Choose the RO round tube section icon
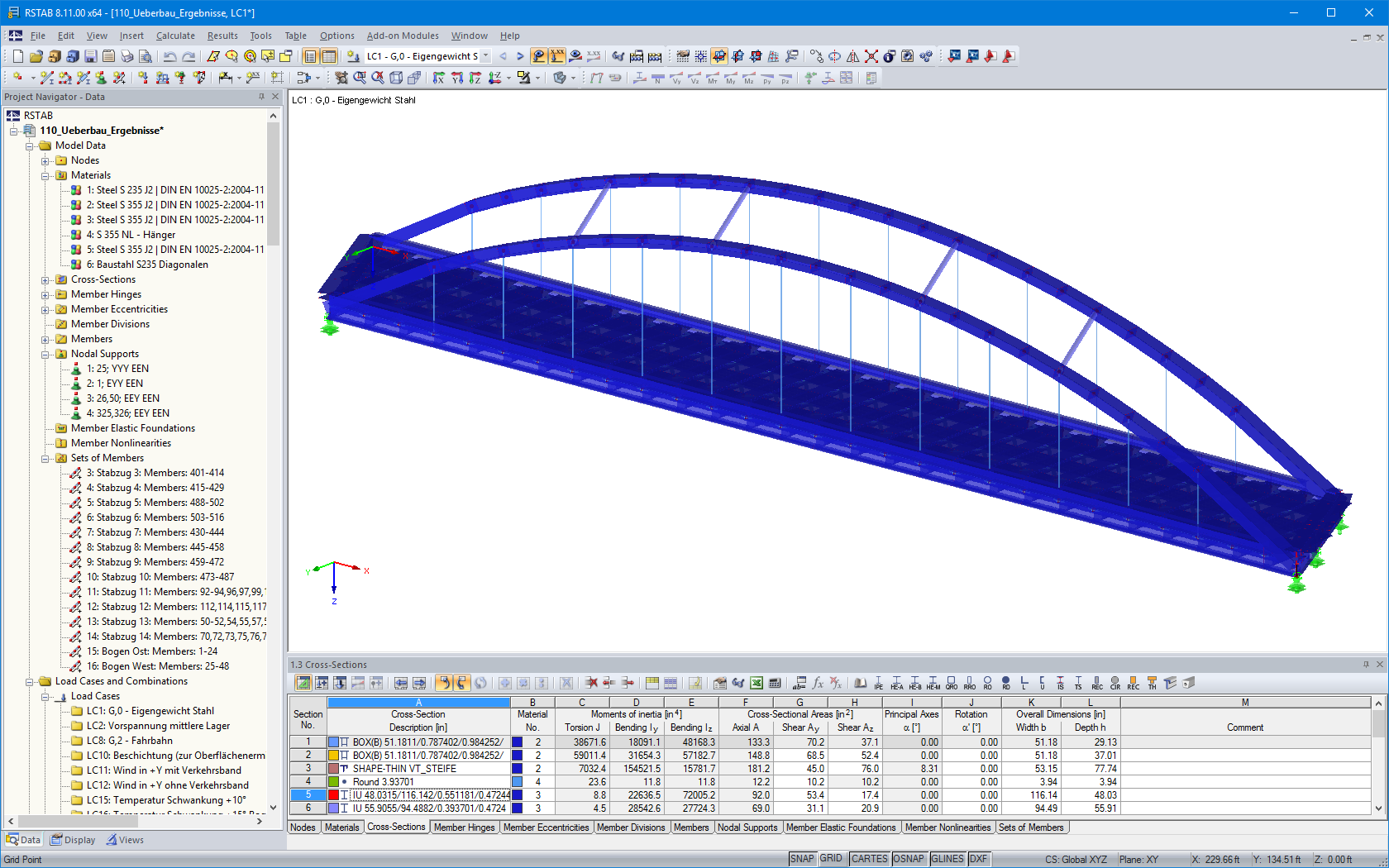The width and height of the screenshot is (1389, 868). pos(988,683)
